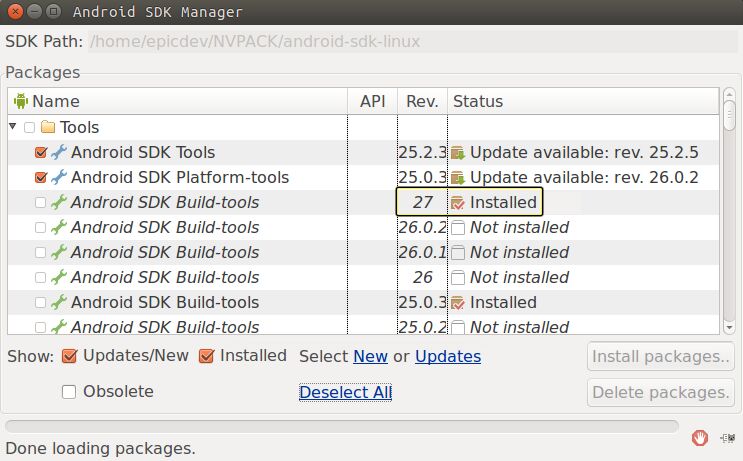
Task: Click the green wrench icon for Build-tools rev 27
Action: 59,202
